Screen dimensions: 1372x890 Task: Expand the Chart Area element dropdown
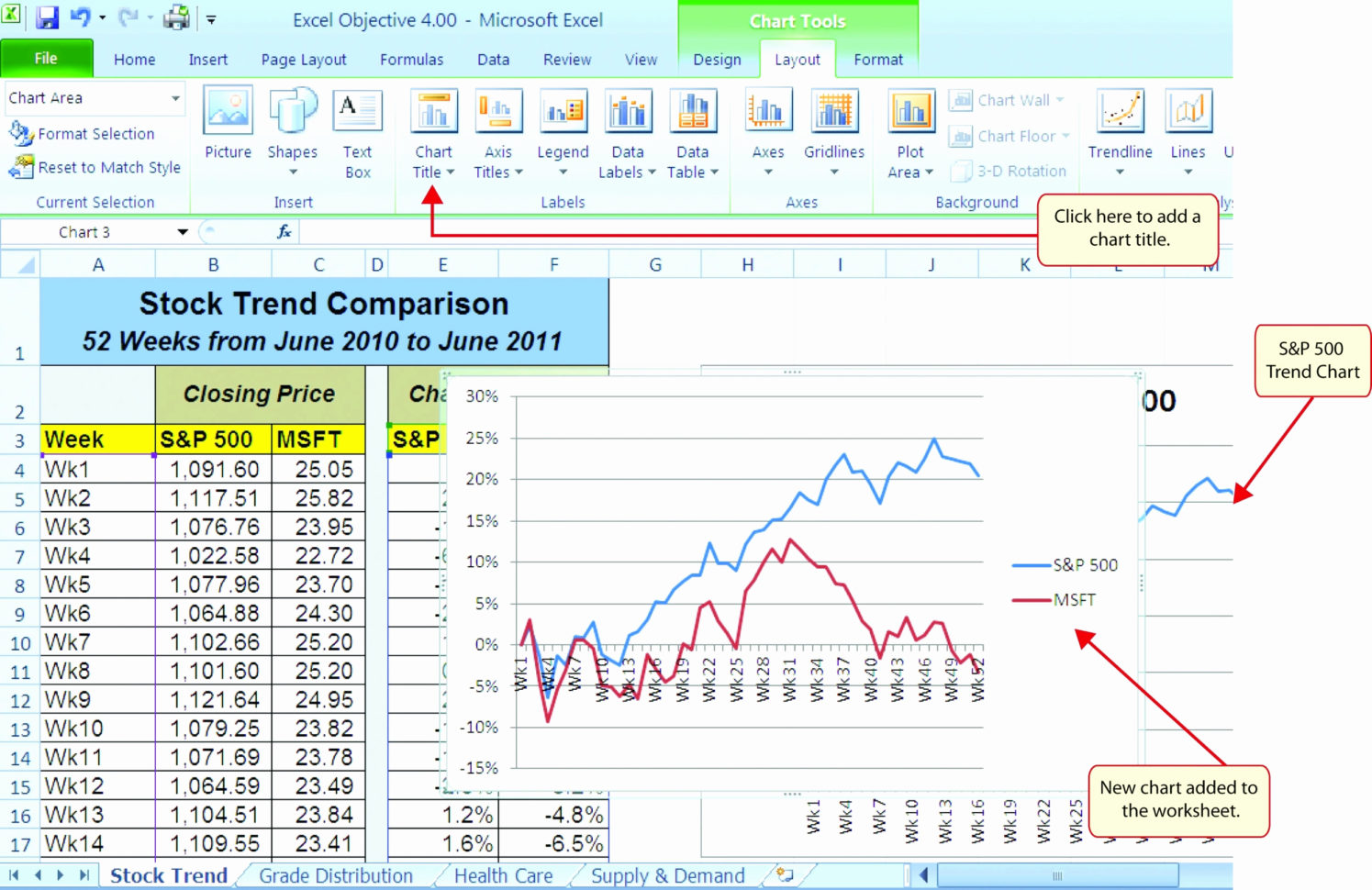[175, 98]
